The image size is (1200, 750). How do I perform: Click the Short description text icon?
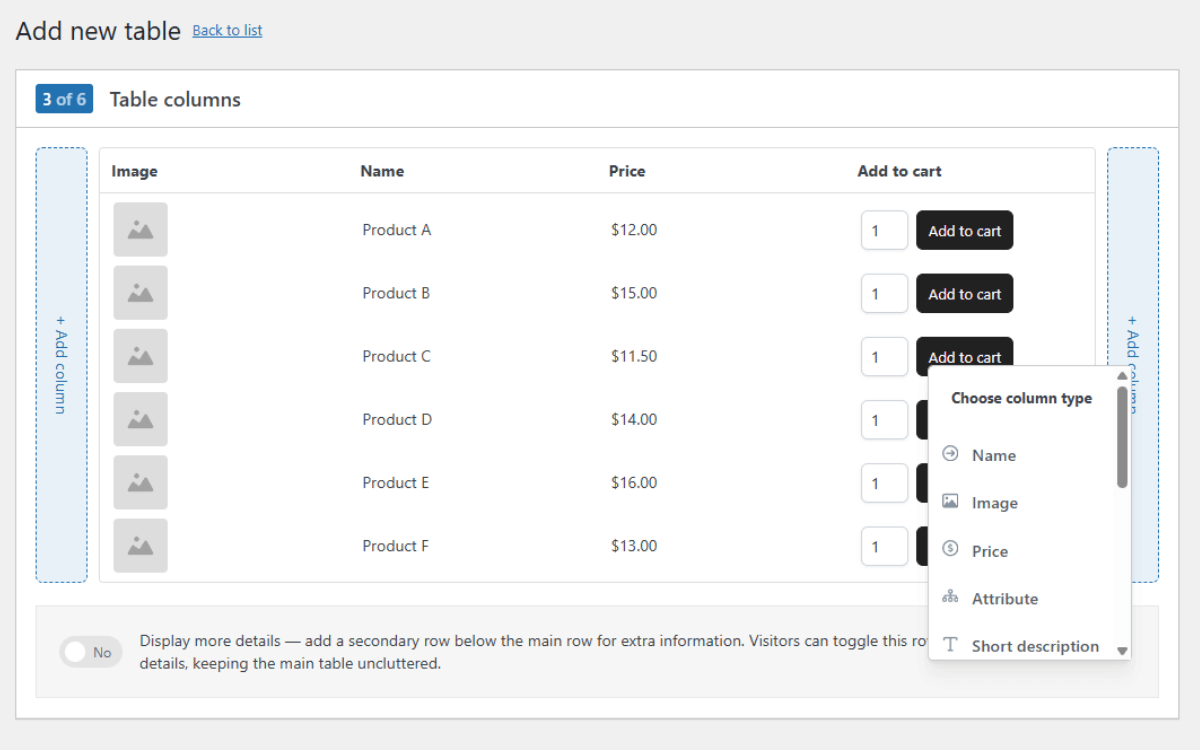[x=950, y=645]
